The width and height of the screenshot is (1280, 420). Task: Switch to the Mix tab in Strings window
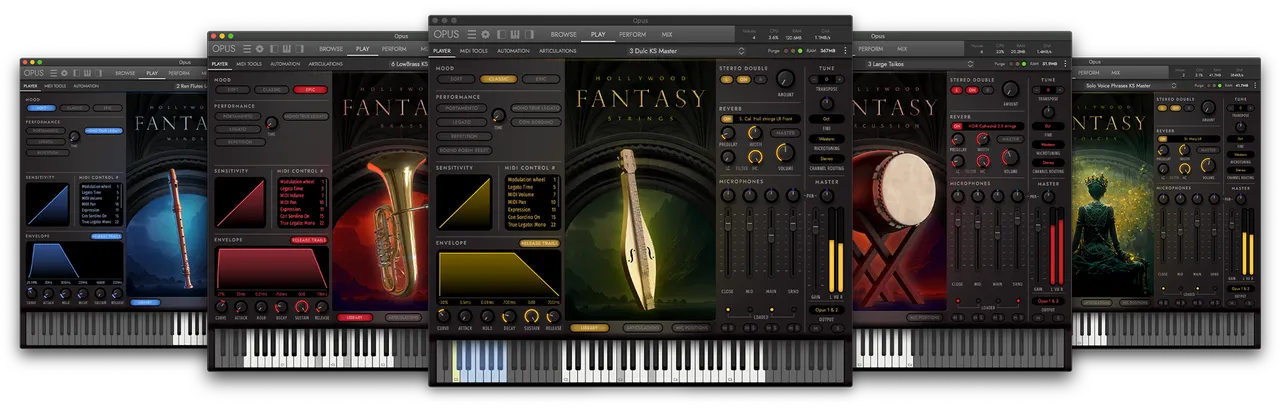(x=666, y=35)
